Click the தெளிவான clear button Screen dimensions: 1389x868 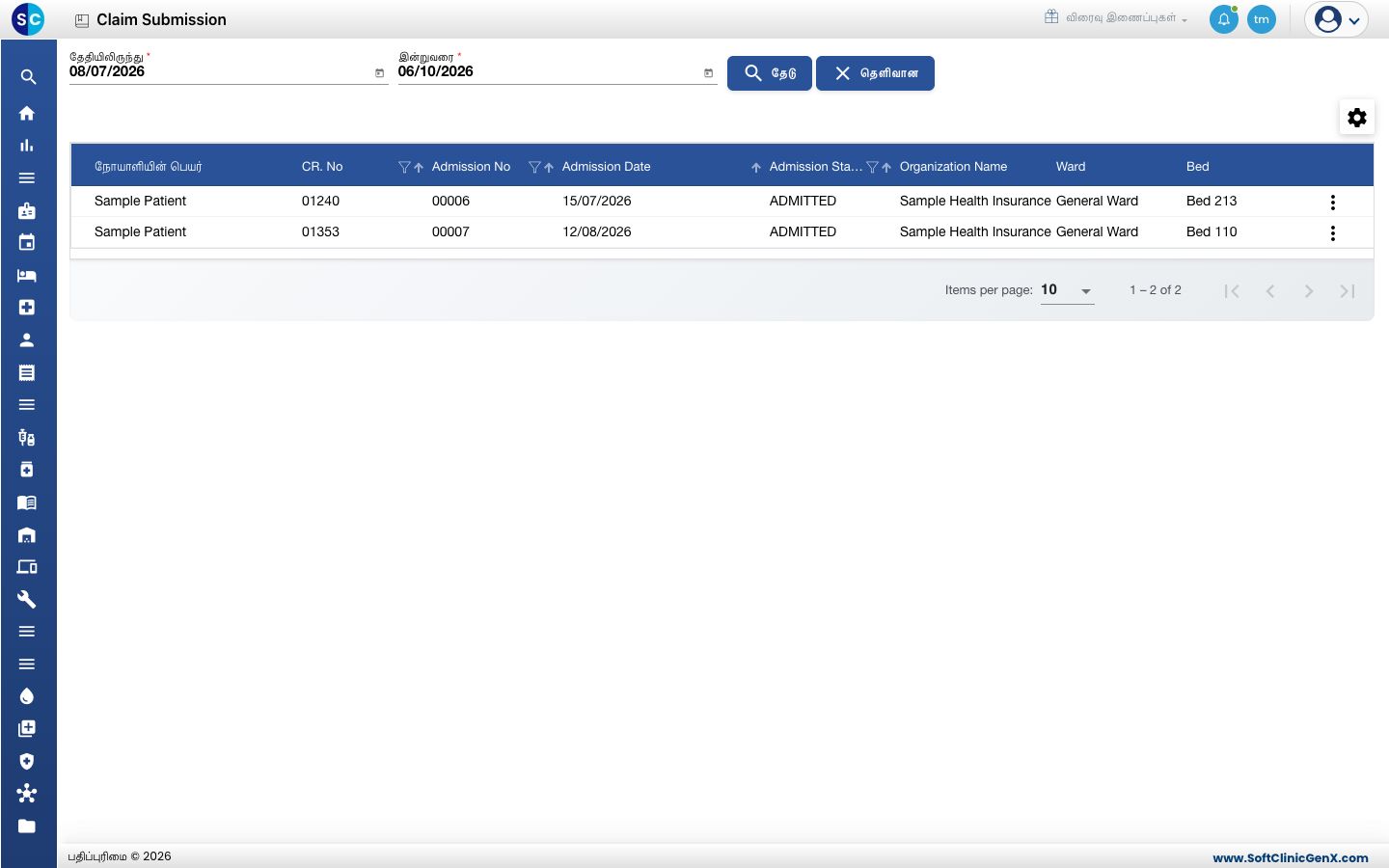pyautogui.click(x=875, y=73)
